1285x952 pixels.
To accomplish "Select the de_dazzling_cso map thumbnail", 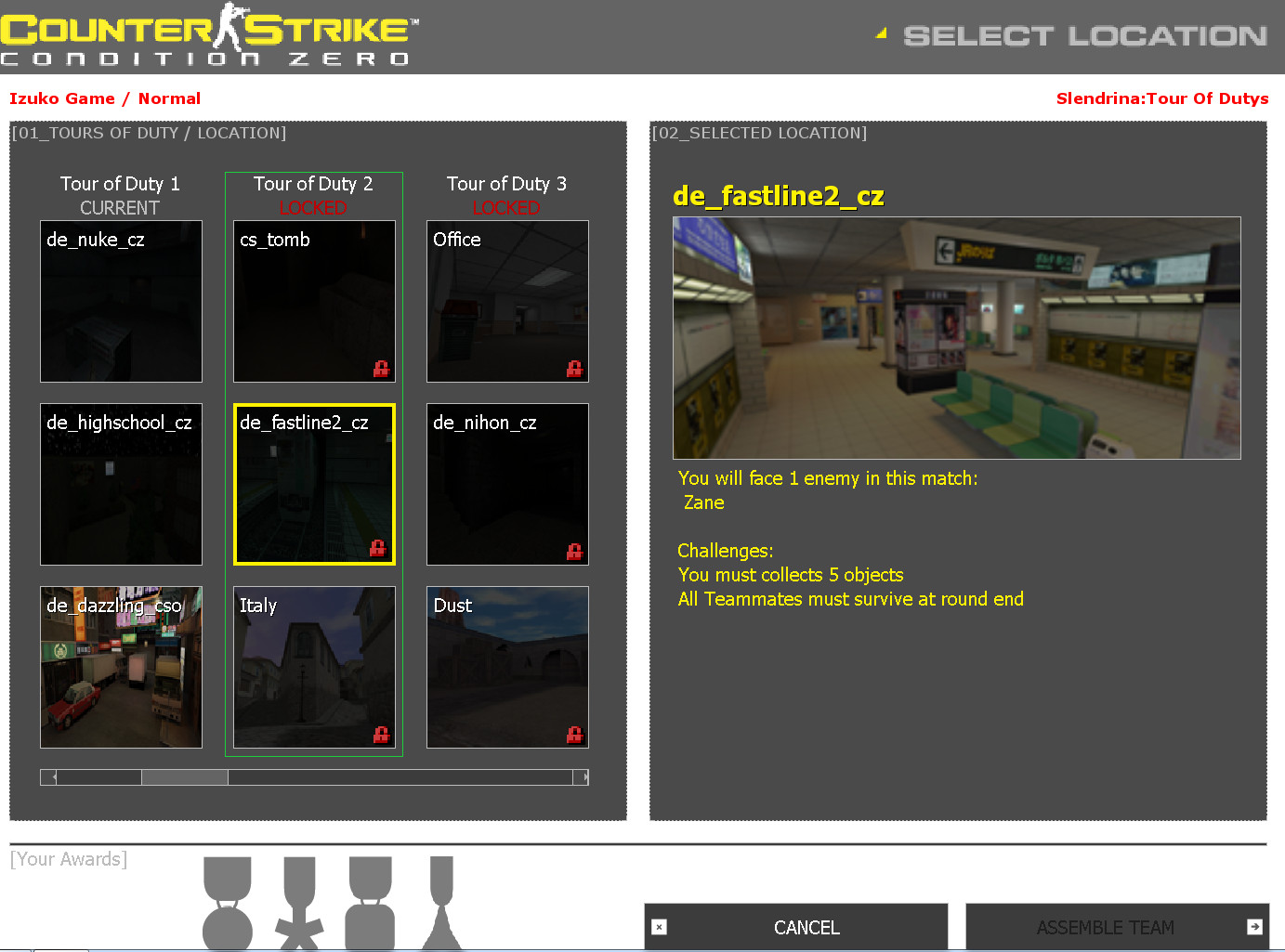I will point(121,667).
